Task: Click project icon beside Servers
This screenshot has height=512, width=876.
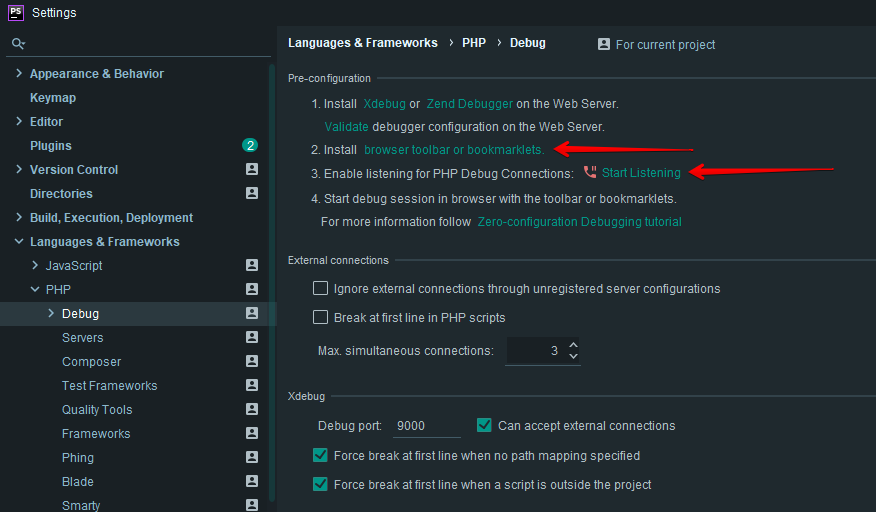Action: (x=252, y=337)
